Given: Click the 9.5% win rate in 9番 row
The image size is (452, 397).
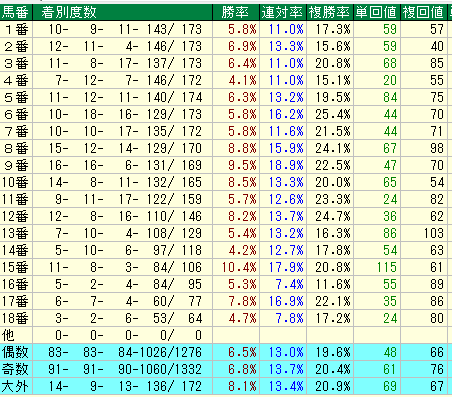Looking at the screenshot, I should (242, 165).
